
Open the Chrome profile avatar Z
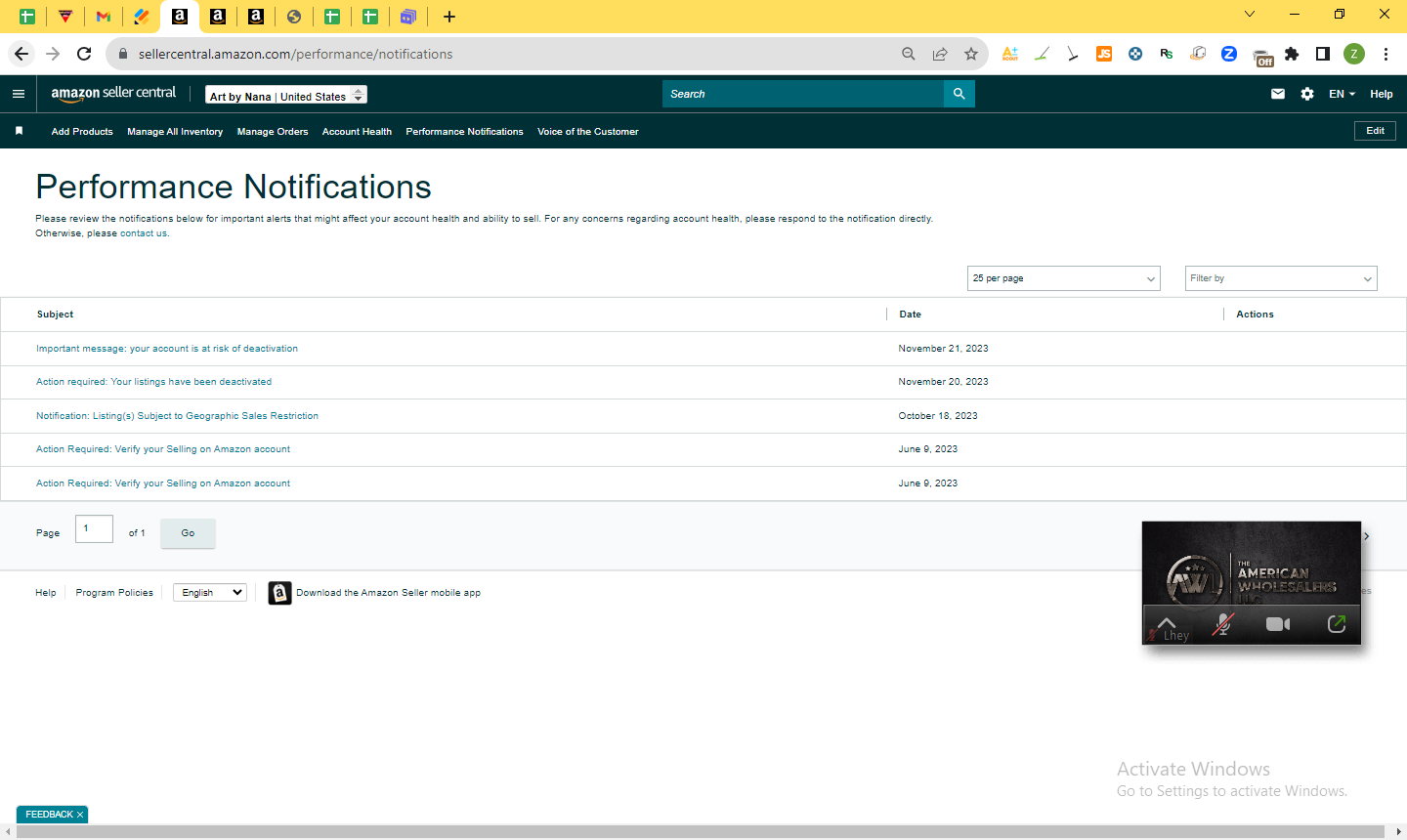(1354, 54)
